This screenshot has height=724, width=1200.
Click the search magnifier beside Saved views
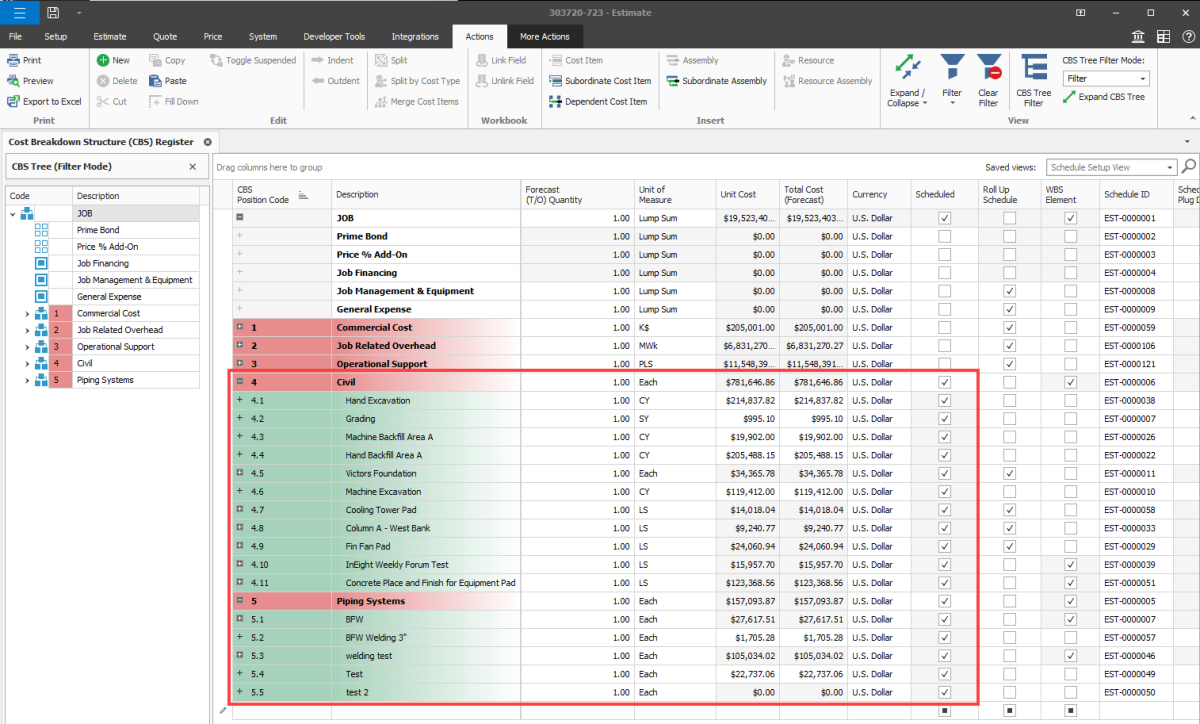1189,167
